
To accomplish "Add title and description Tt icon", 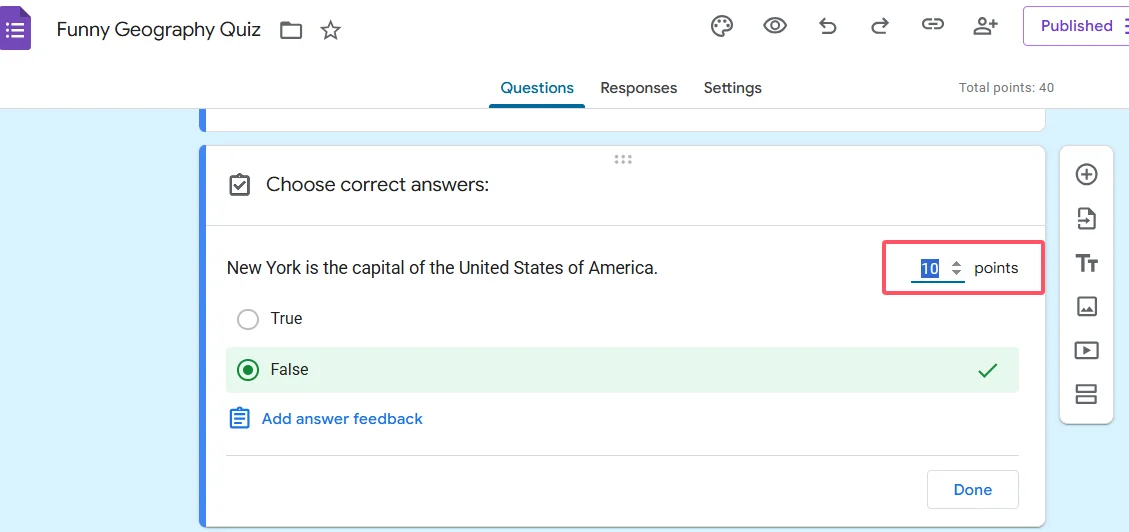I will tap(1086, 263).
